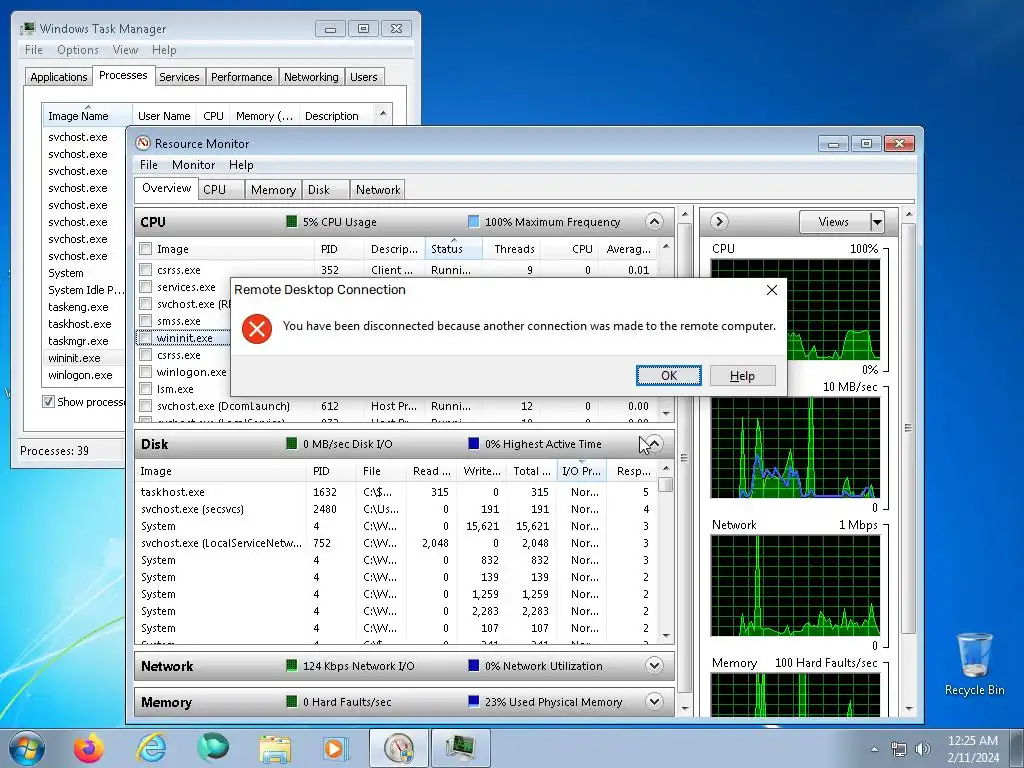Tick the svchost.exe (RP row checkbox
Image resolution: width=1024 pixels, height=768 pixels.
click(x=146, y=304)
